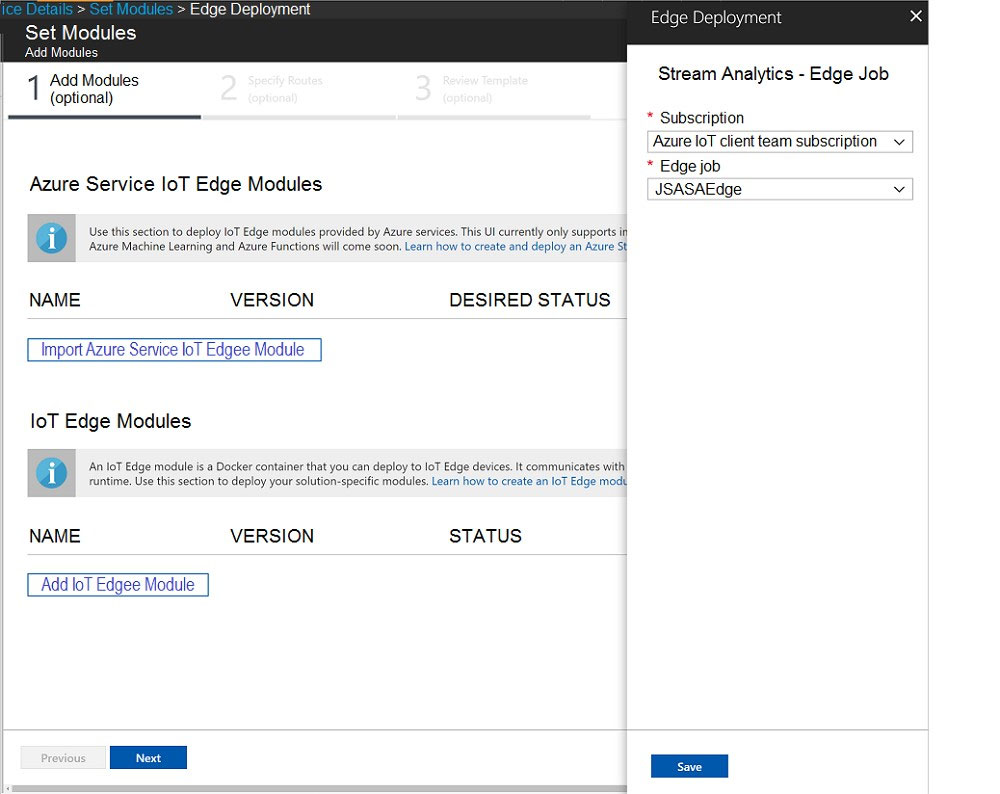Open the JSASAEdge combo box
This screenshot has height=794, width=1000.
[780, 189]
